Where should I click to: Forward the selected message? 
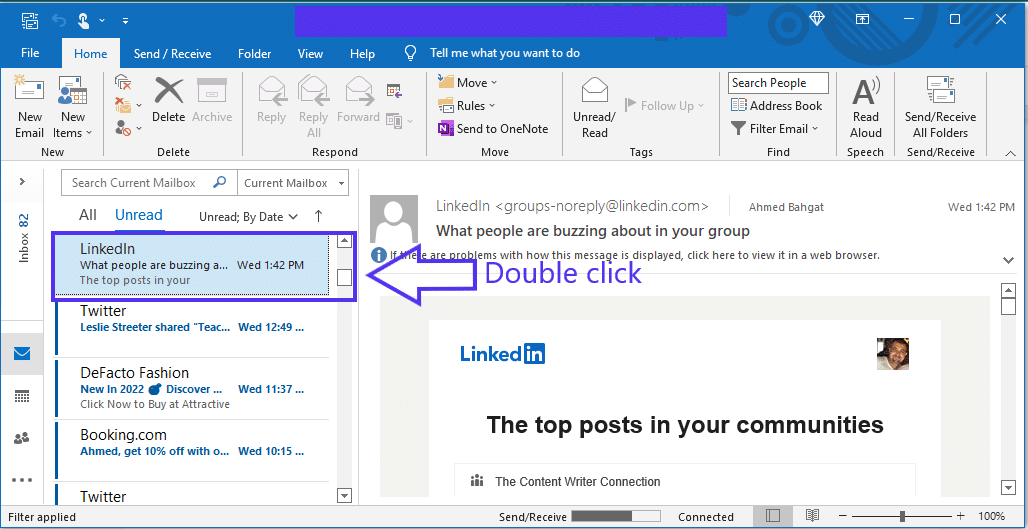tap(358, 100)
